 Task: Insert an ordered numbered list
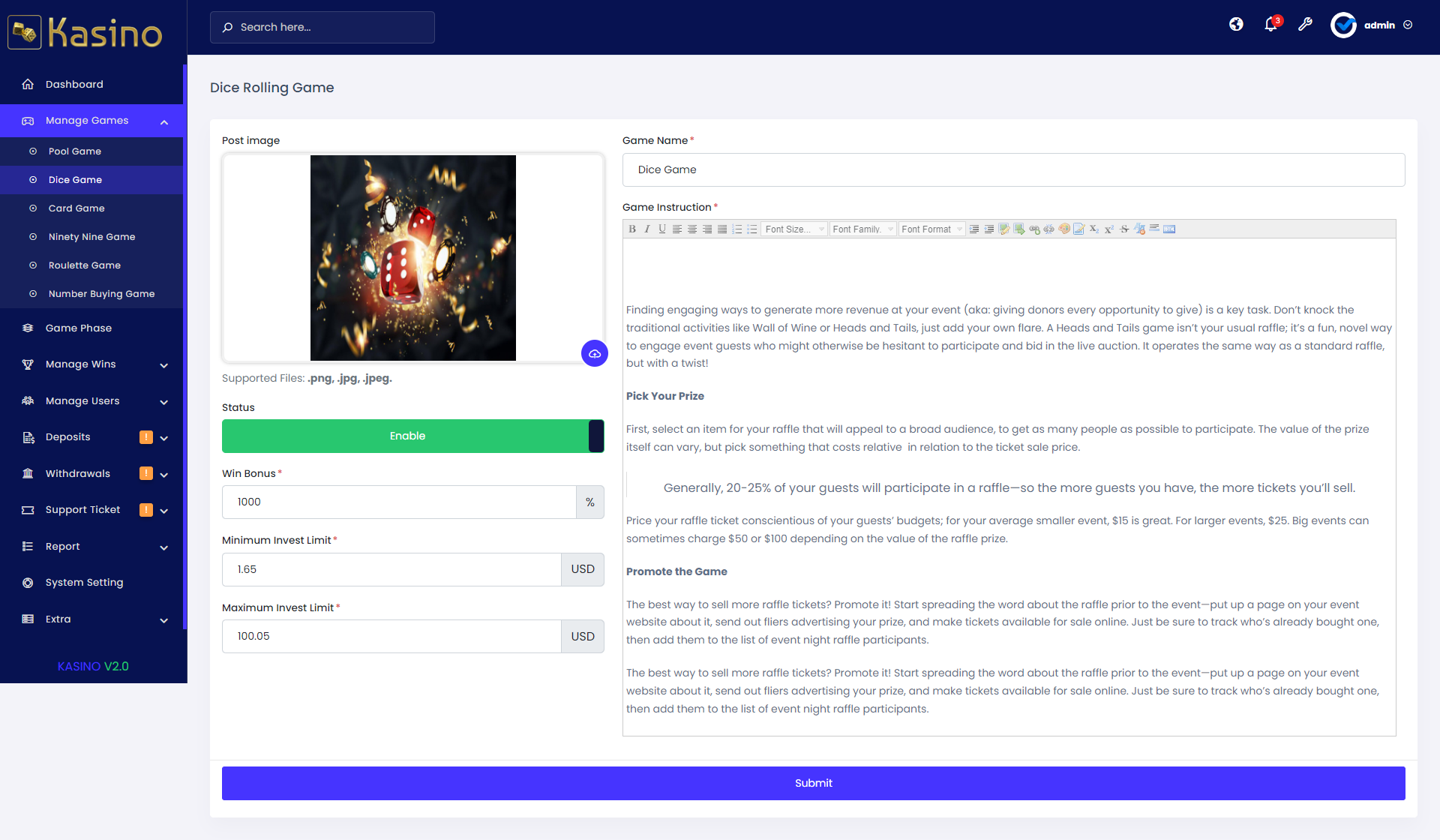pyautogui.click(x=737, y=229)
